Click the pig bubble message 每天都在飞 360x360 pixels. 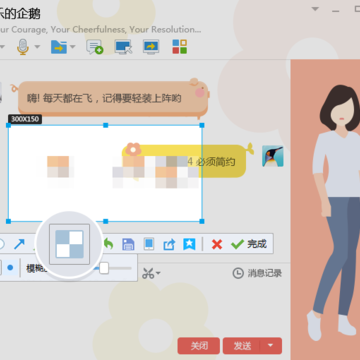point(113,98)
